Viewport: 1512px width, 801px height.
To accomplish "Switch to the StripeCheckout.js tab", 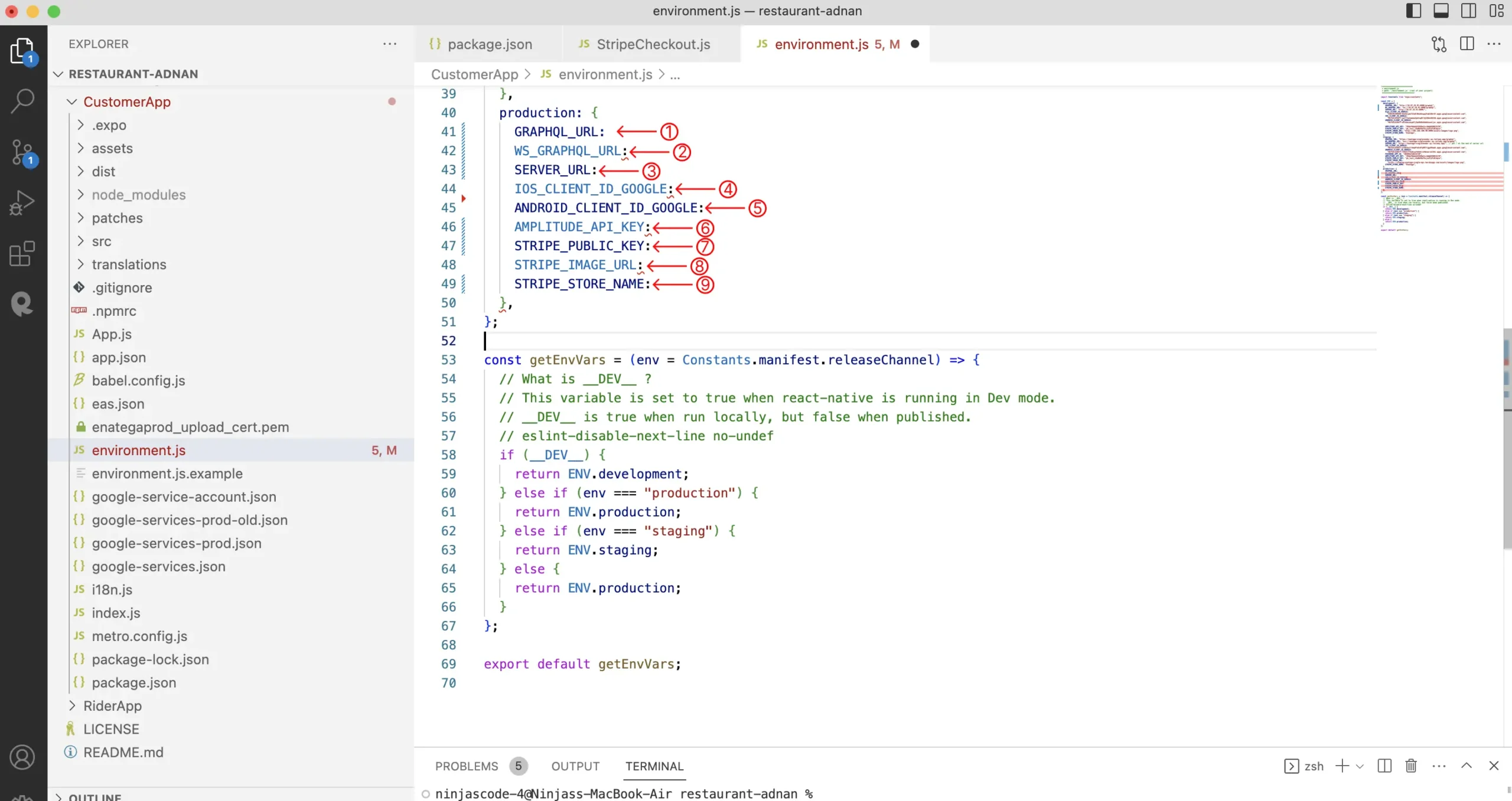I will [653, 44].
